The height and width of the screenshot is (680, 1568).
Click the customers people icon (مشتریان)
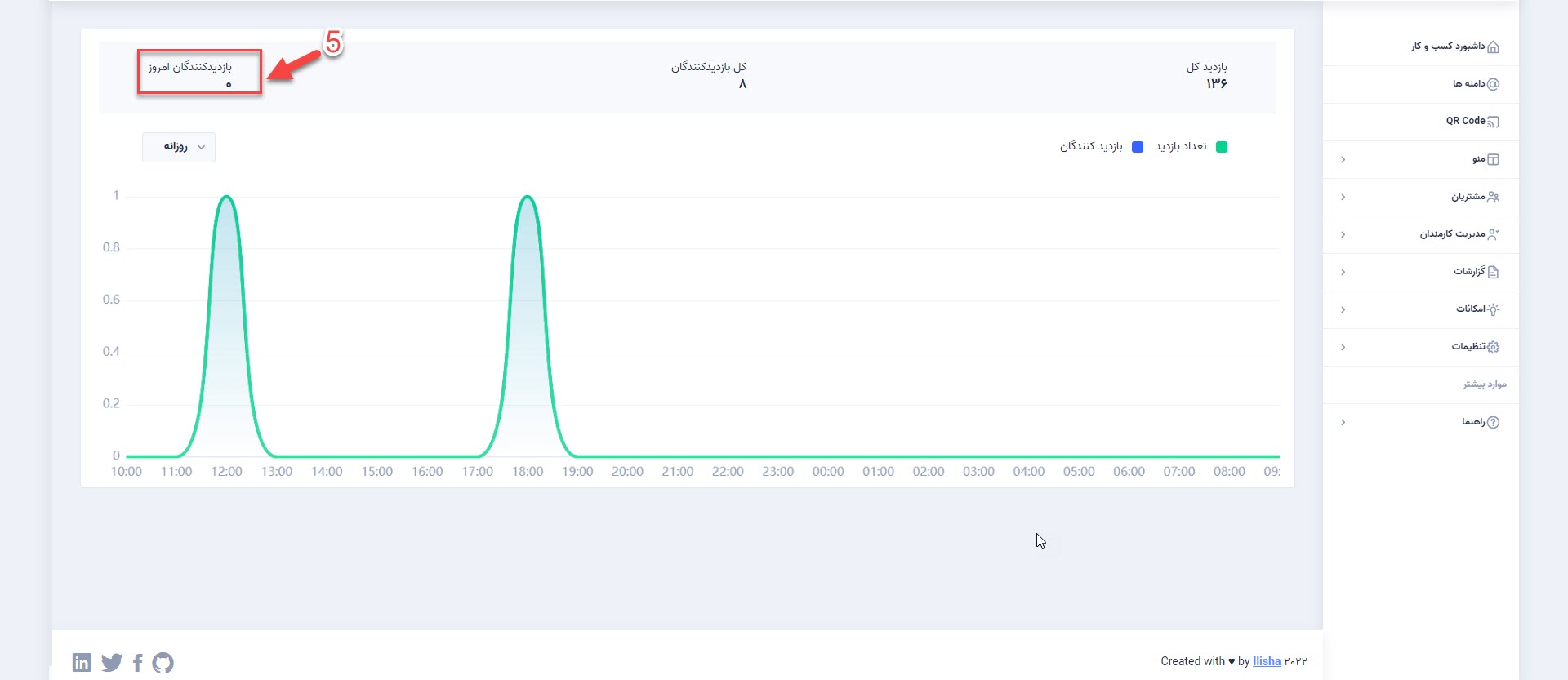tap(1494, 197)
